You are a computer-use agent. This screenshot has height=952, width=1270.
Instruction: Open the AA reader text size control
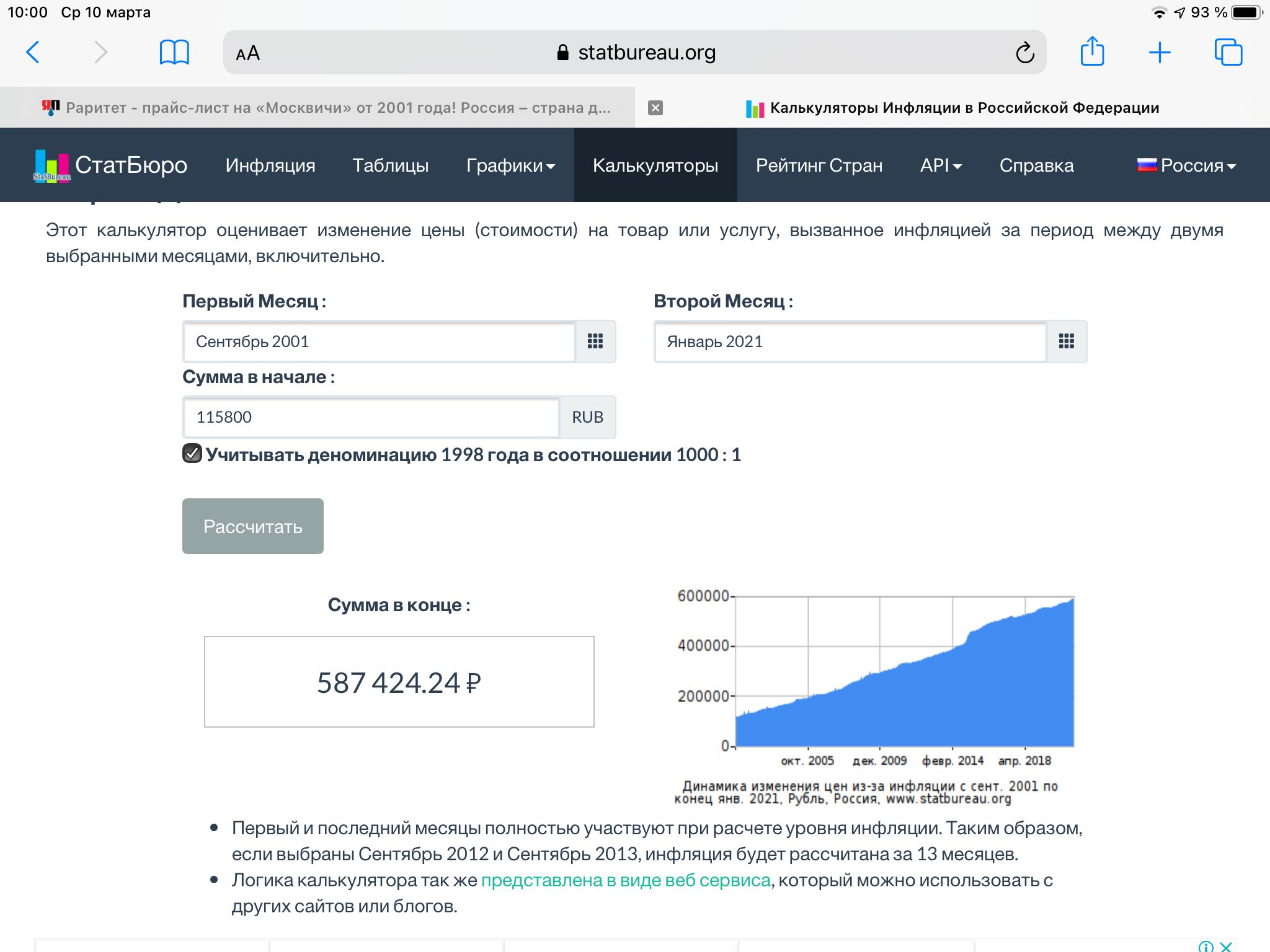tap(247, 53)
